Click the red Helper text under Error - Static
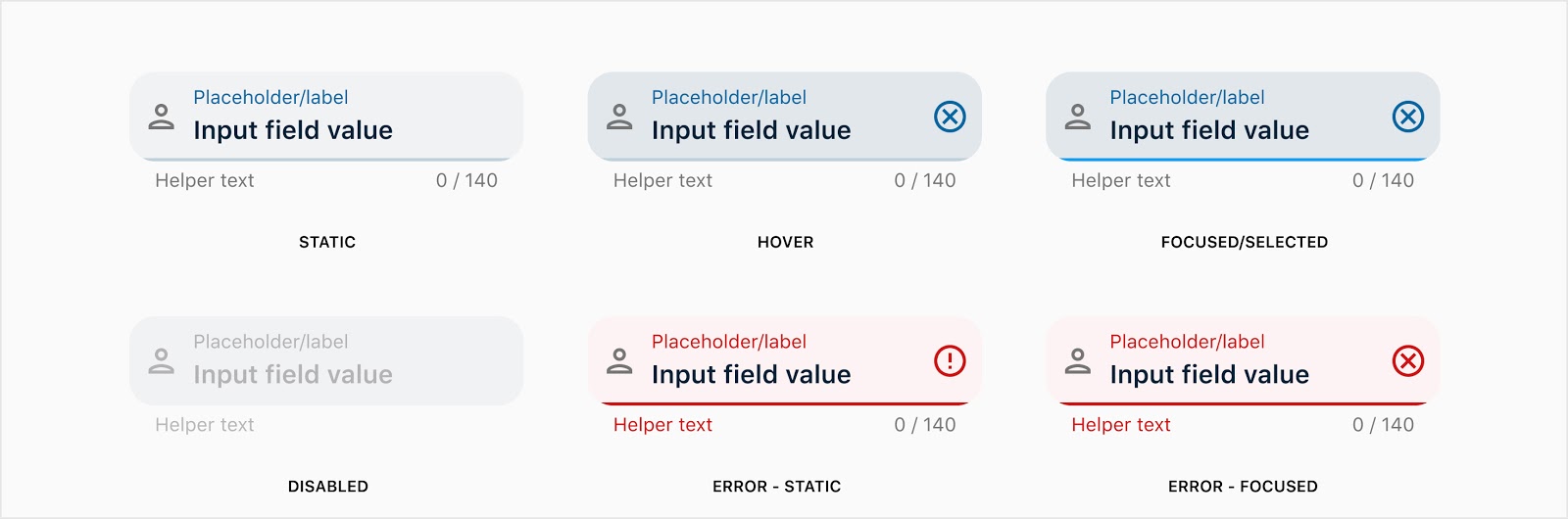1568x519 pixels. click(x=662, y=425)
